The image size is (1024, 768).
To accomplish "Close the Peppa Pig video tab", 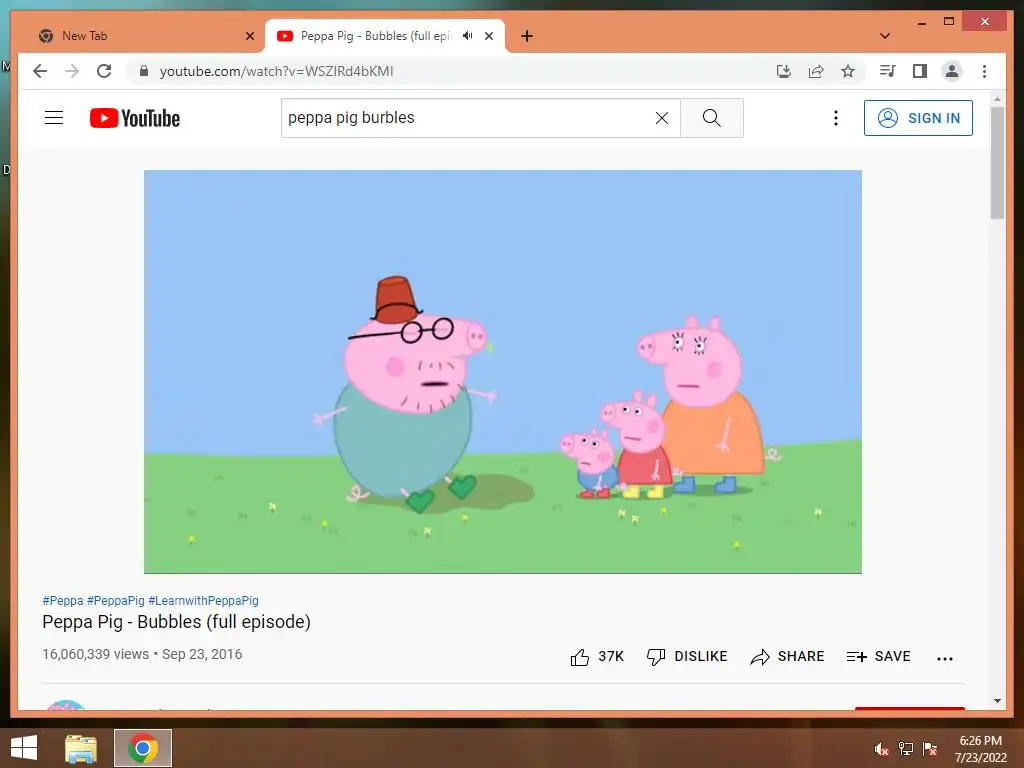I will 488,36.
